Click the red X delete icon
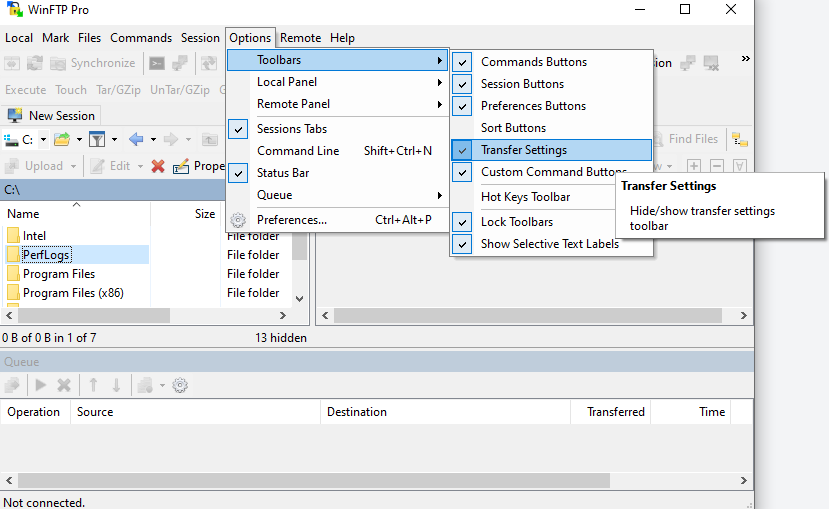Image resolution: width=829 pixels, height=509 pixels. (158, 166)
